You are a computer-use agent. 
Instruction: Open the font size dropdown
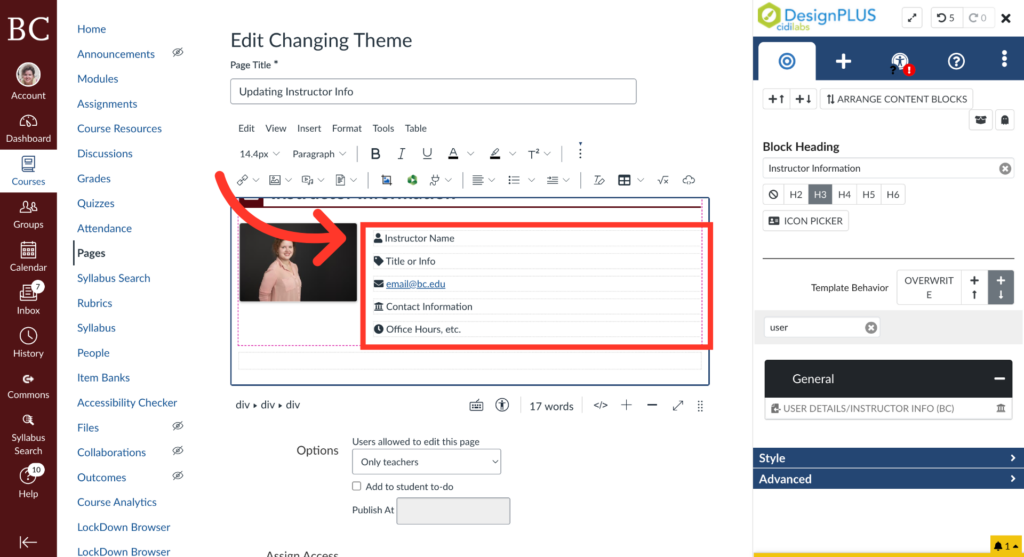259,154
